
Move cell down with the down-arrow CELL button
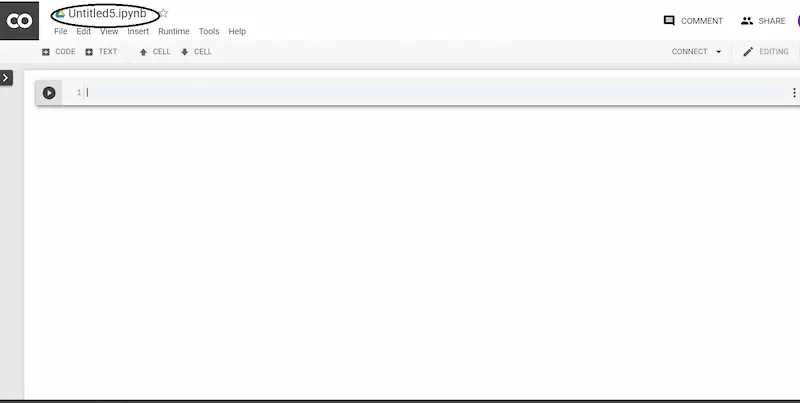196,52
